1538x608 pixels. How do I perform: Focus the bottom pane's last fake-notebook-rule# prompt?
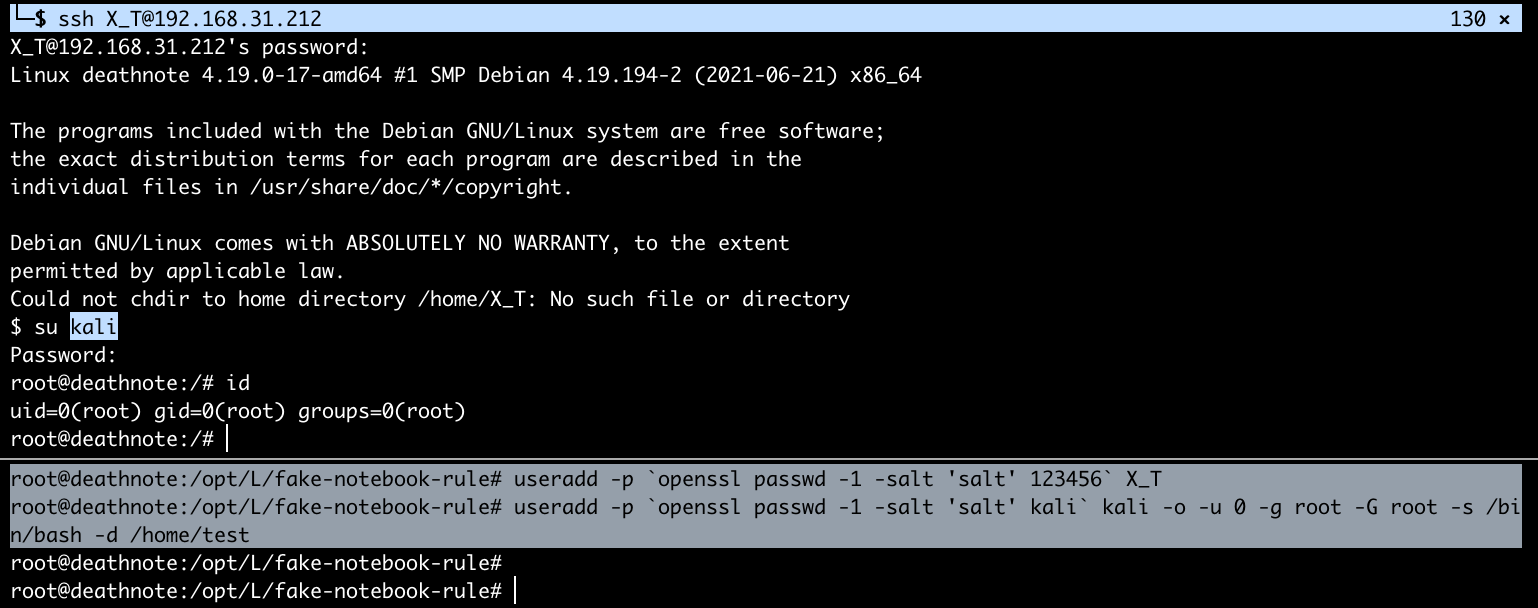[514, 591]
